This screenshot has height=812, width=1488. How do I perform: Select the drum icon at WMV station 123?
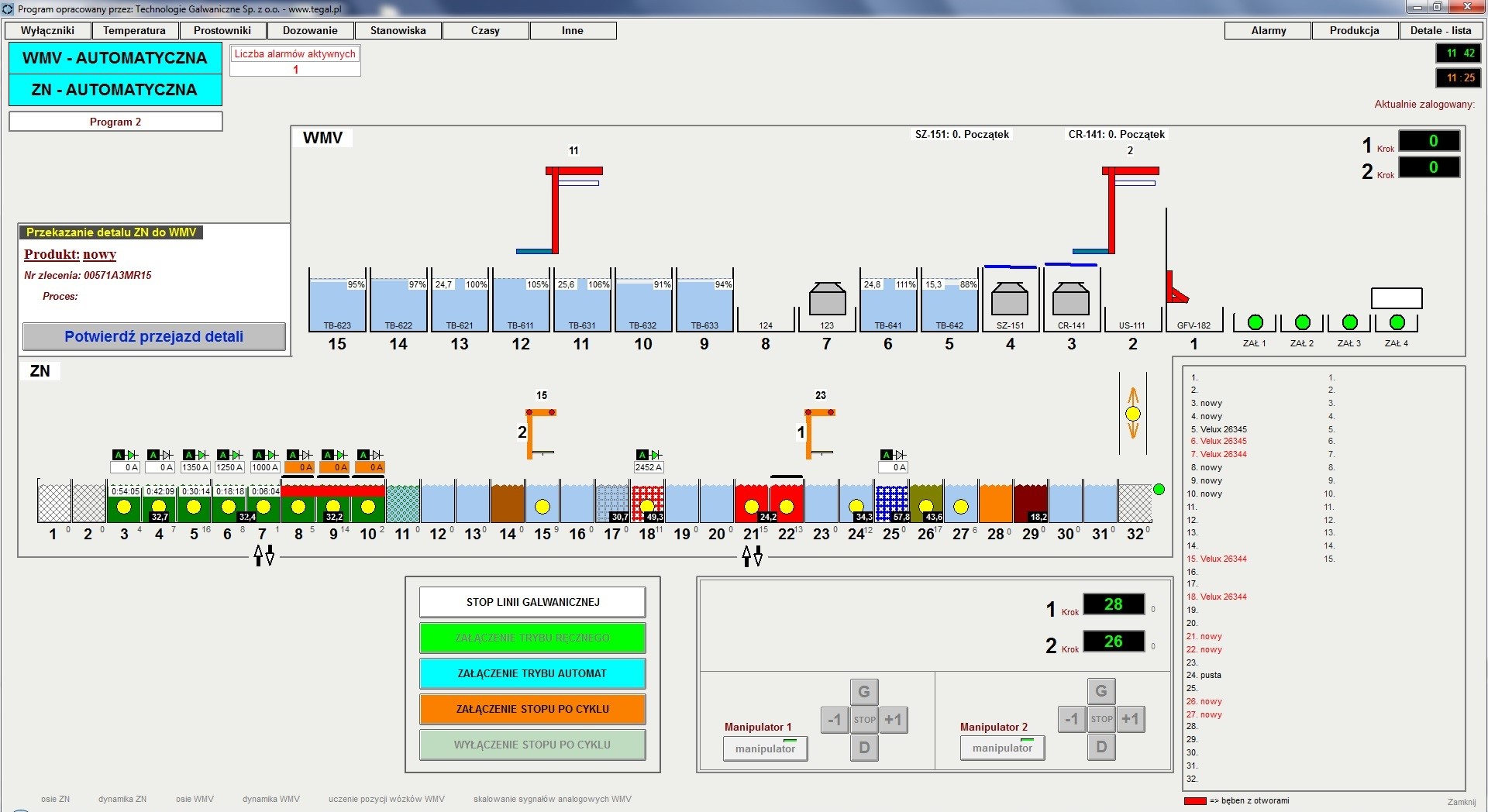(x=827, y=298)
